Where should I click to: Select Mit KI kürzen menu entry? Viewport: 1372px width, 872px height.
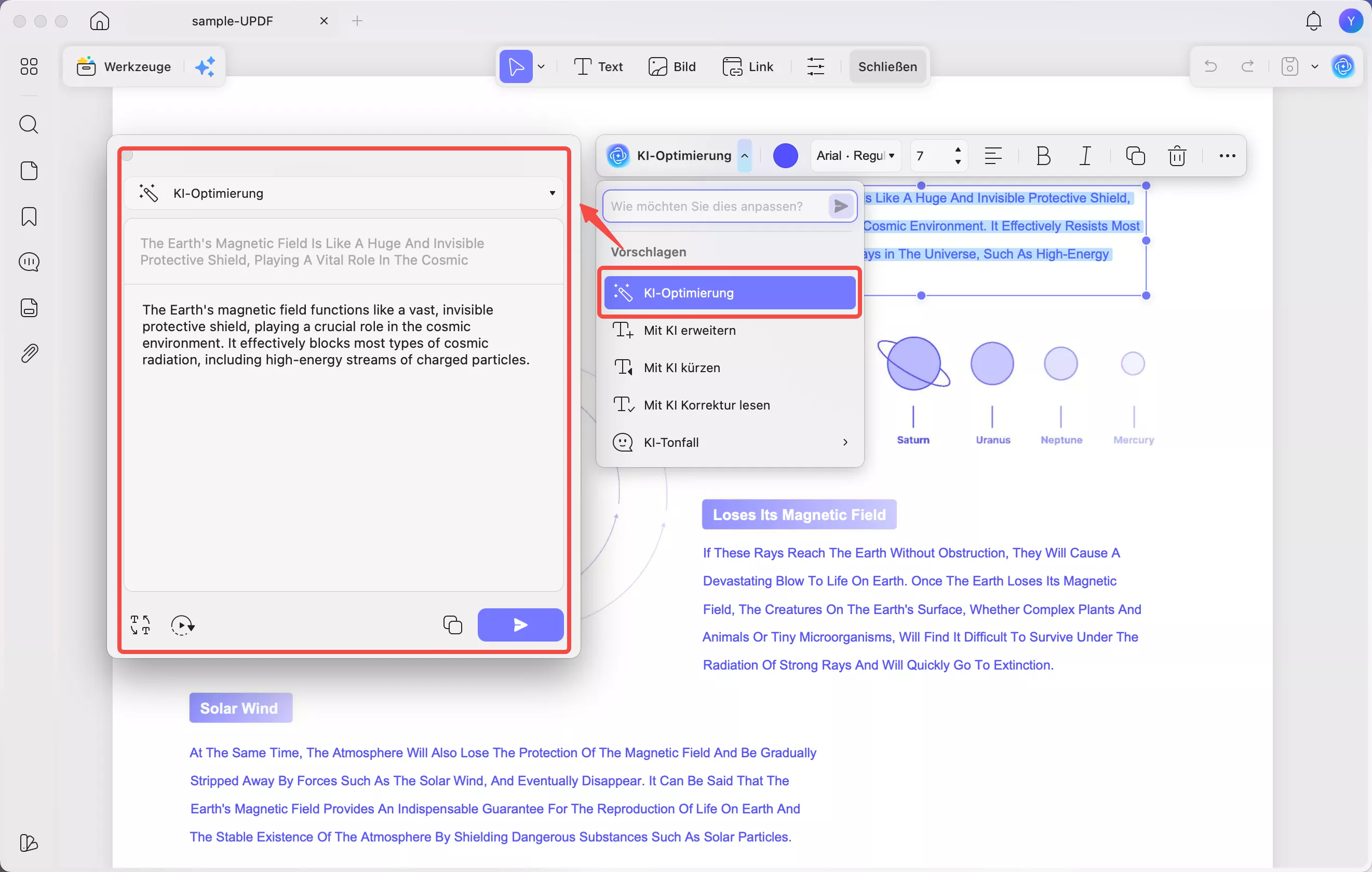click(x=682, y=368)
